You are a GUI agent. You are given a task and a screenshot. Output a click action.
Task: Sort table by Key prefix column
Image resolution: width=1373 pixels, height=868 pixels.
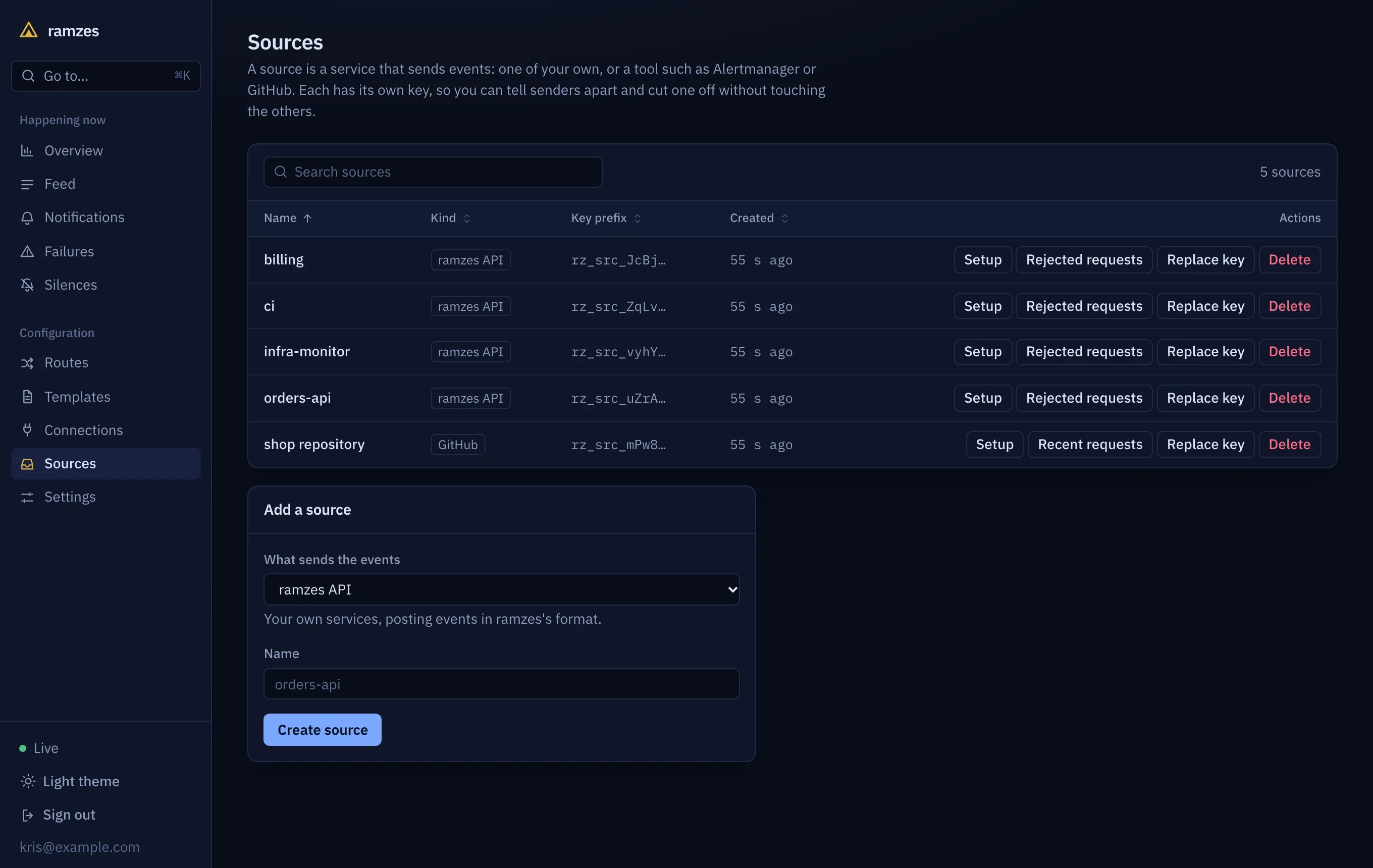[606, 219]
